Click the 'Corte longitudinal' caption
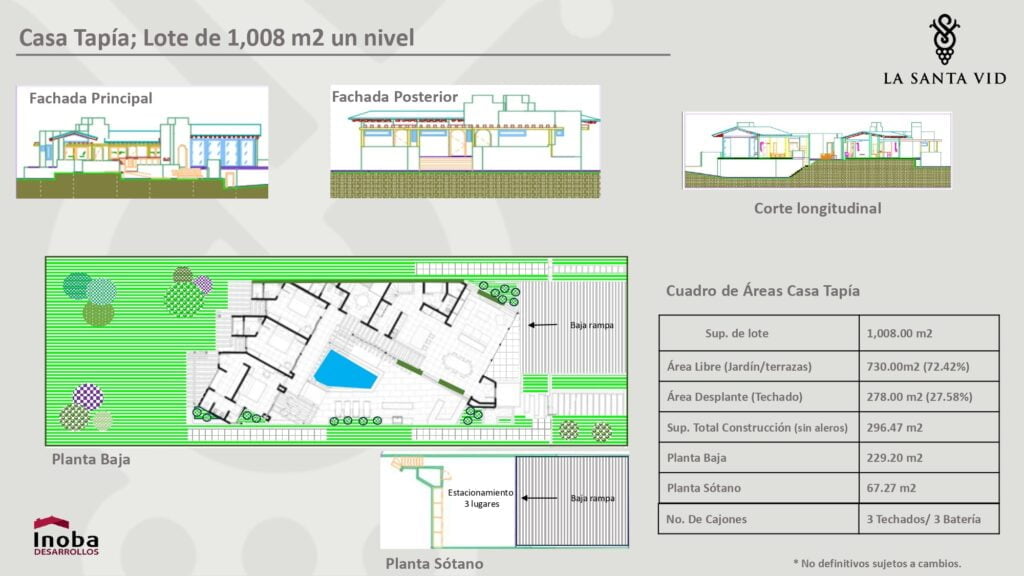 818,208
